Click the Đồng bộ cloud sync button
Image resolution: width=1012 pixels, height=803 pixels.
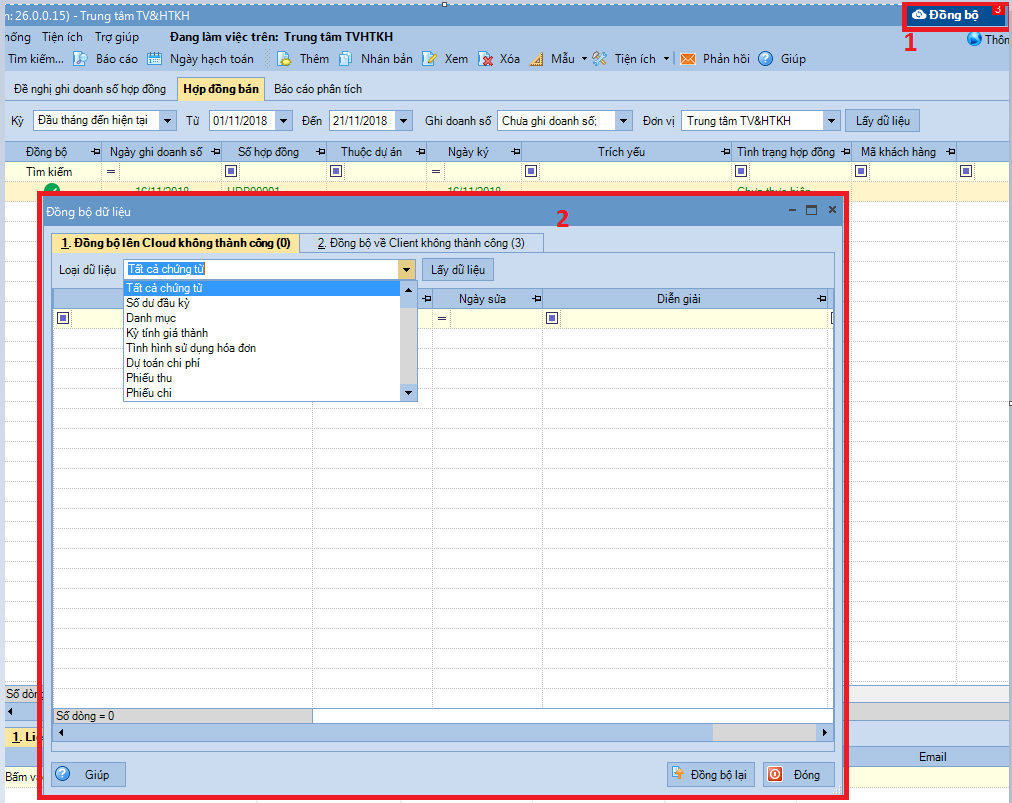[954, 15]
